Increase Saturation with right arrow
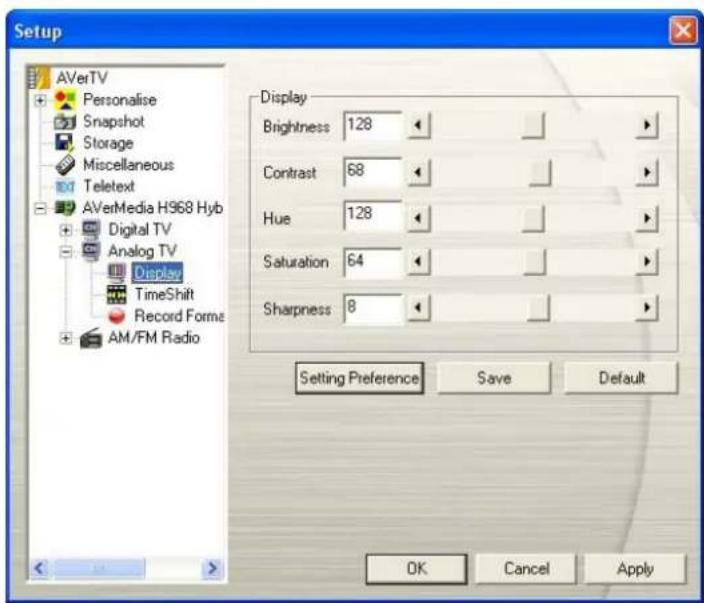704x603 pixels. click(647, 262)
